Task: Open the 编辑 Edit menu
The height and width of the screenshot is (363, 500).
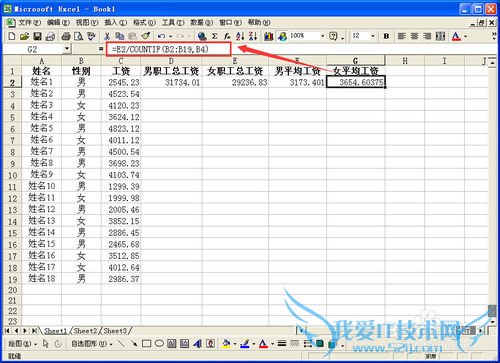Action: point(58,22)
